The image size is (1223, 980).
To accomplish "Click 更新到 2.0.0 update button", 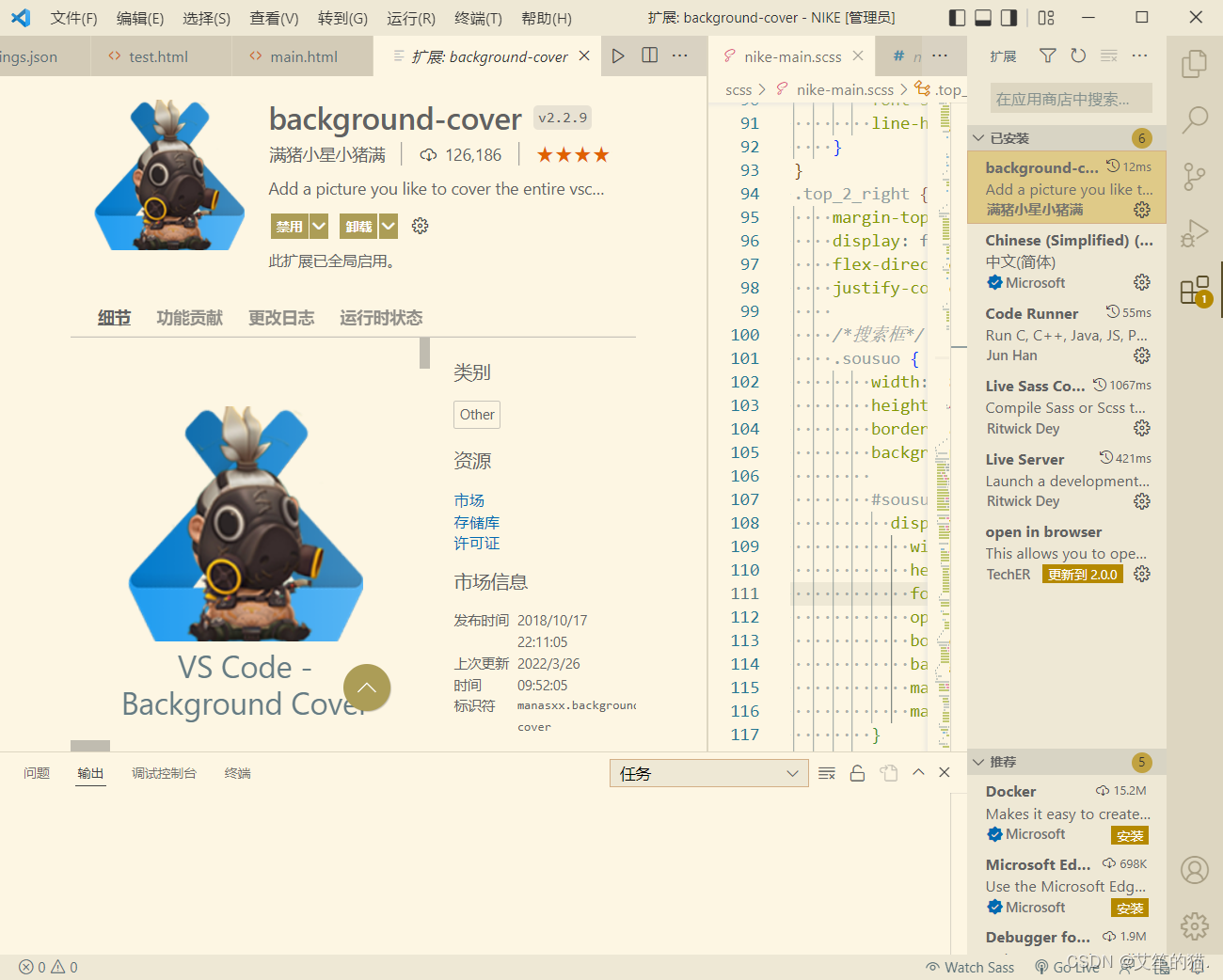I will (x=1083, y=575).
